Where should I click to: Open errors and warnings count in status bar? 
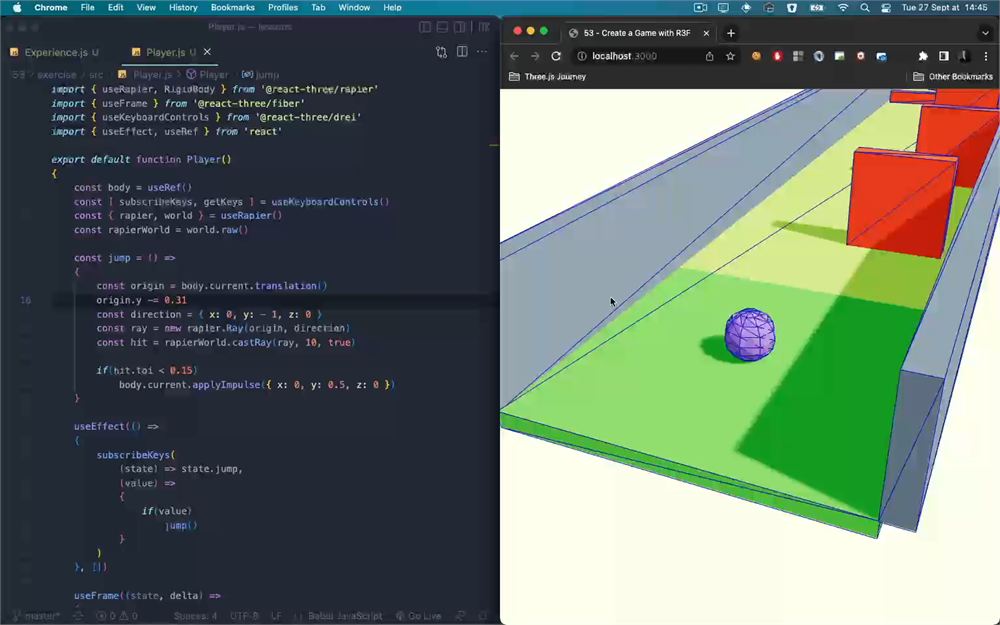pos(117,616)
